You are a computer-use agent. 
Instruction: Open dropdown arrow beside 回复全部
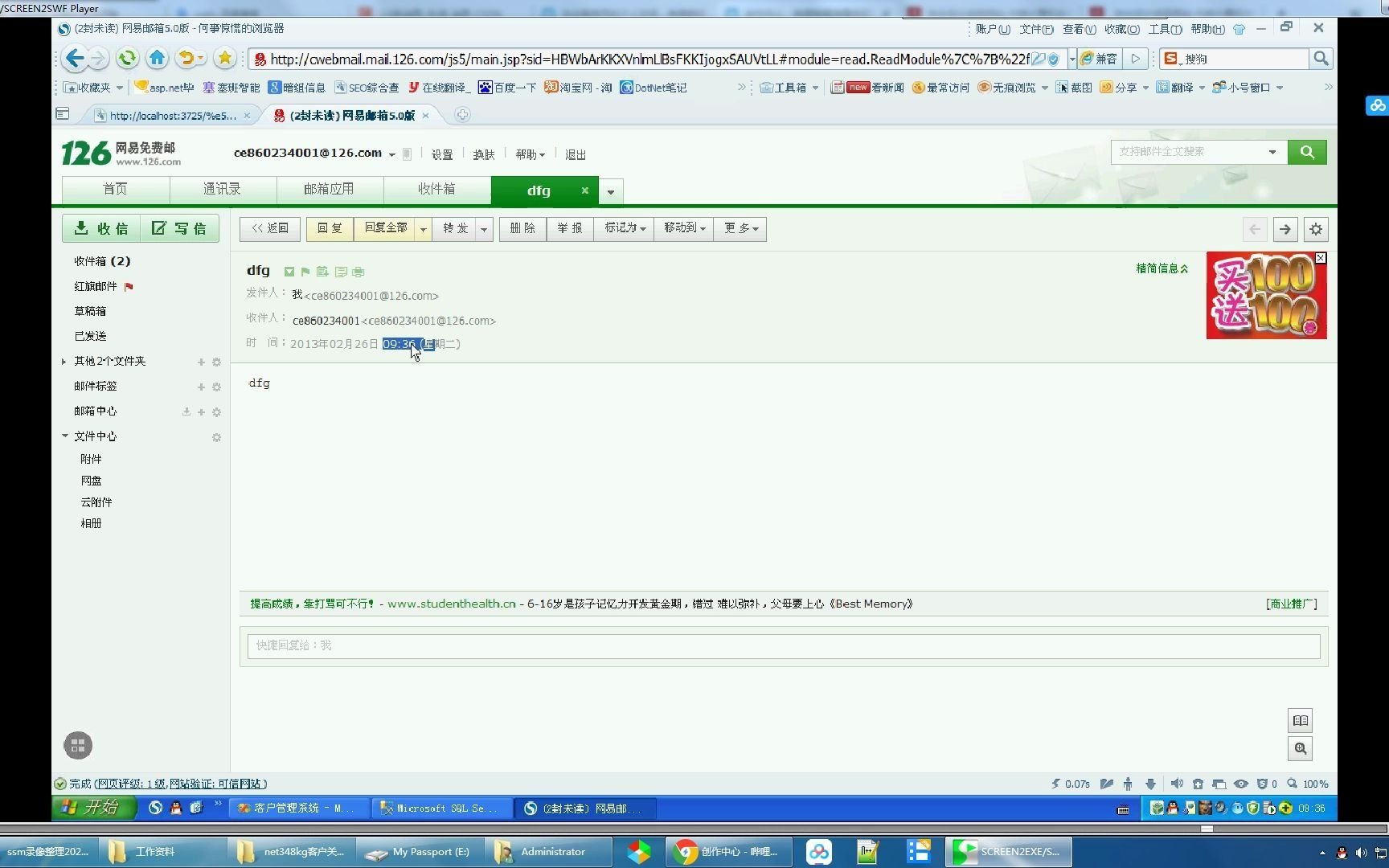click(x=424, y=229)
